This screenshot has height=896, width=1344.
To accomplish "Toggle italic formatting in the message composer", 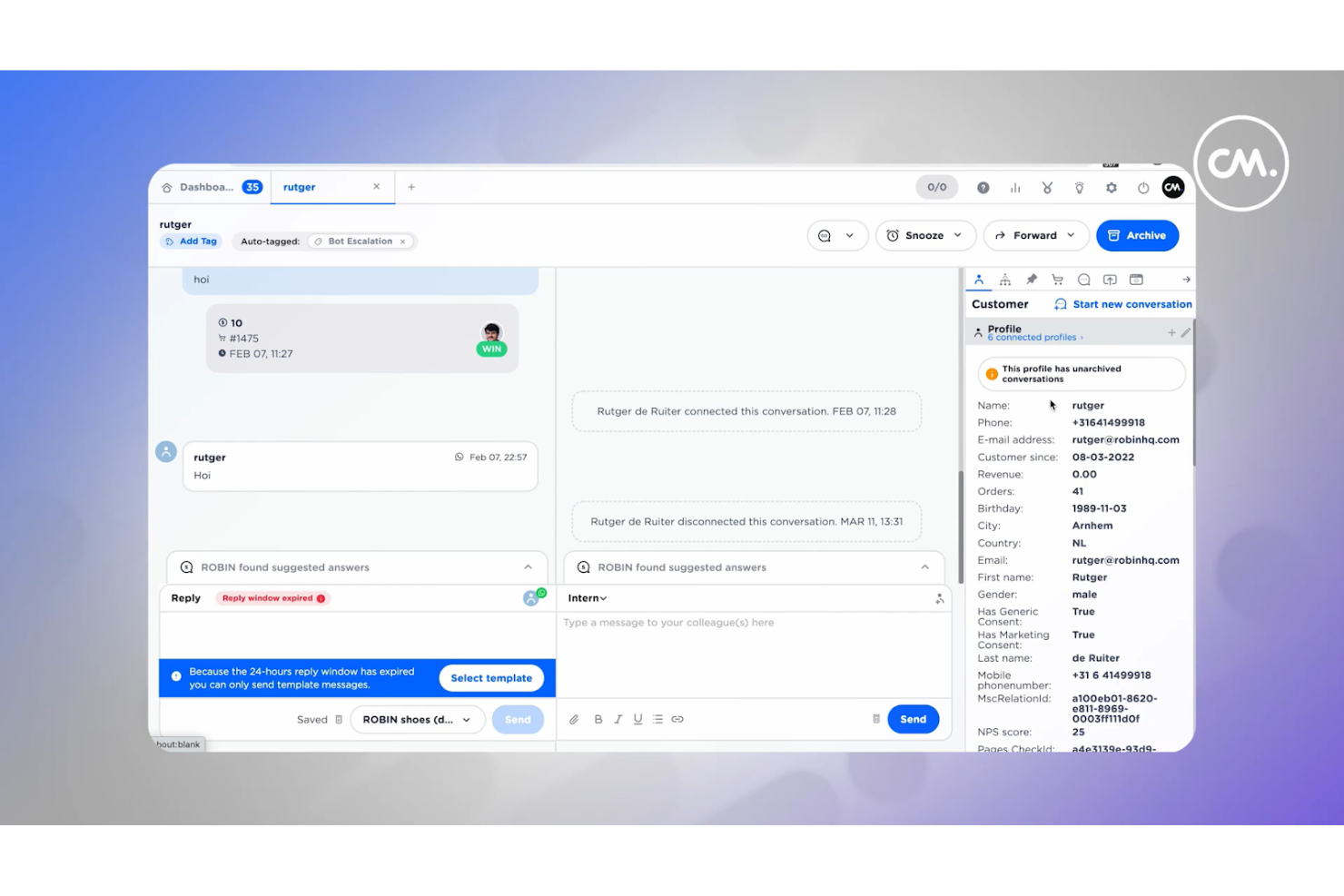I will (x=618, y=718).
